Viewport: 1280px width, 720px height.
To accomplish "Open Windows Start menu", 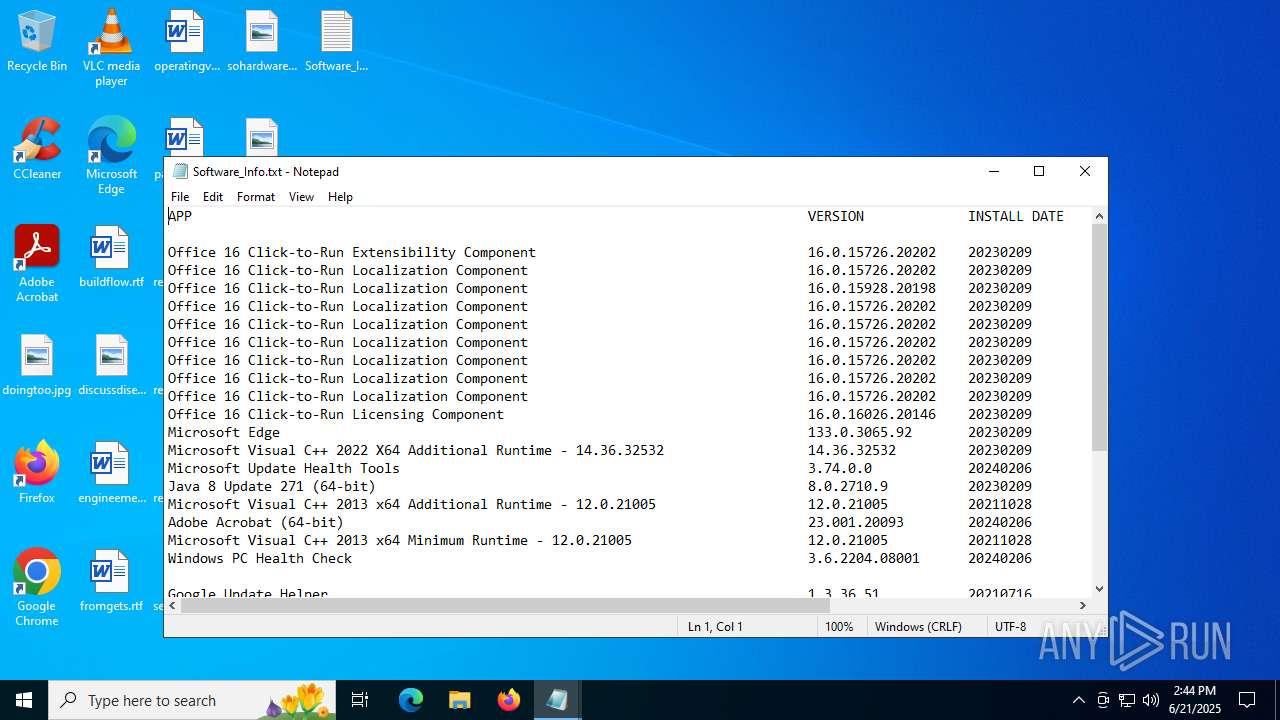I will pyautogui.click(x=24, y=700).
